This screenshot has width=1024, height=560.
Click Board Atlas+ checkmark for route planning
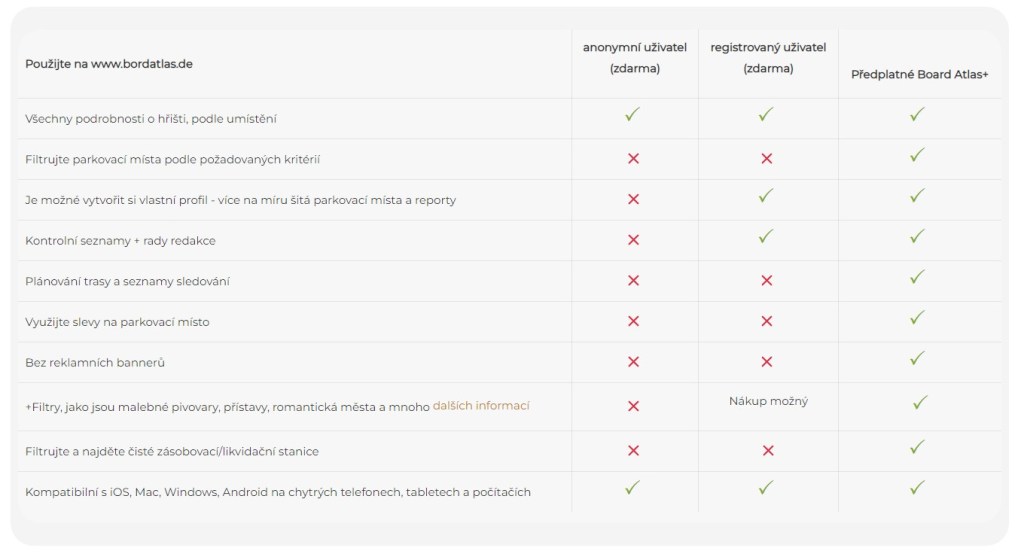pos(917,277)
